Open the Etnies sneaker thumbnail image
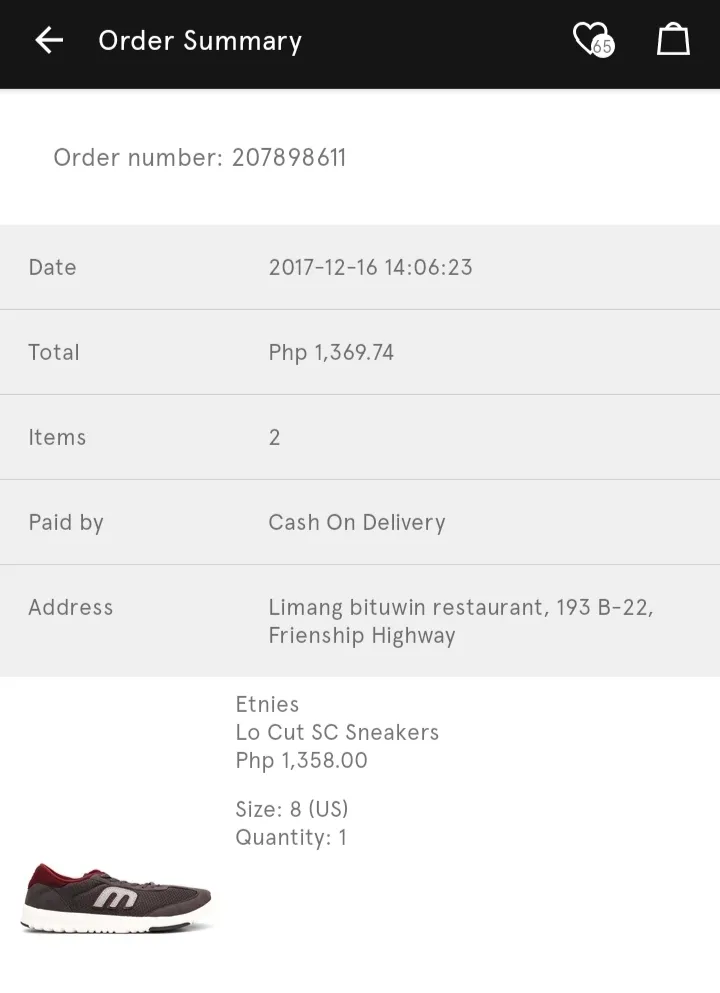Screen dimensions: 720x993 (117, 898)
